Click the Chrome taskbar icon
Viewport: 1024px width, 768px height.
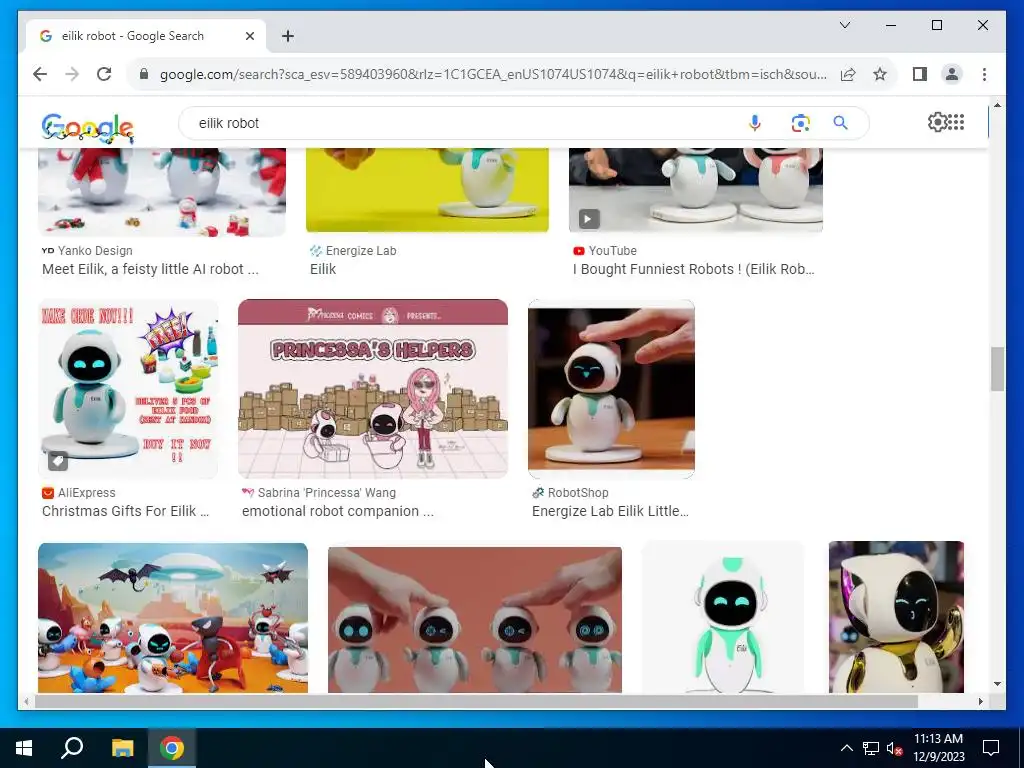pos(172,748)
